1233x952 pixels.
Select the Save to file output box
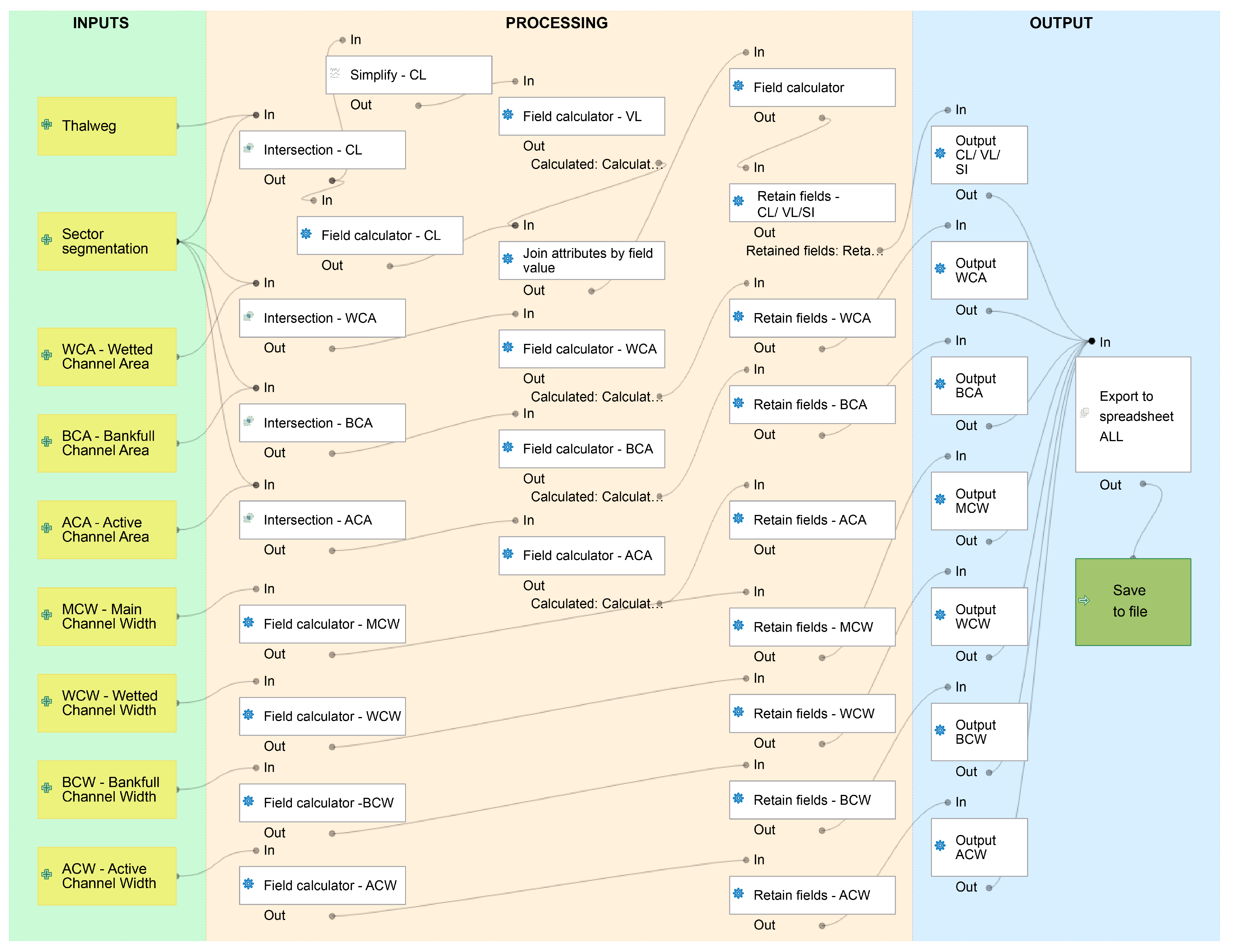tap(1133, 602)
